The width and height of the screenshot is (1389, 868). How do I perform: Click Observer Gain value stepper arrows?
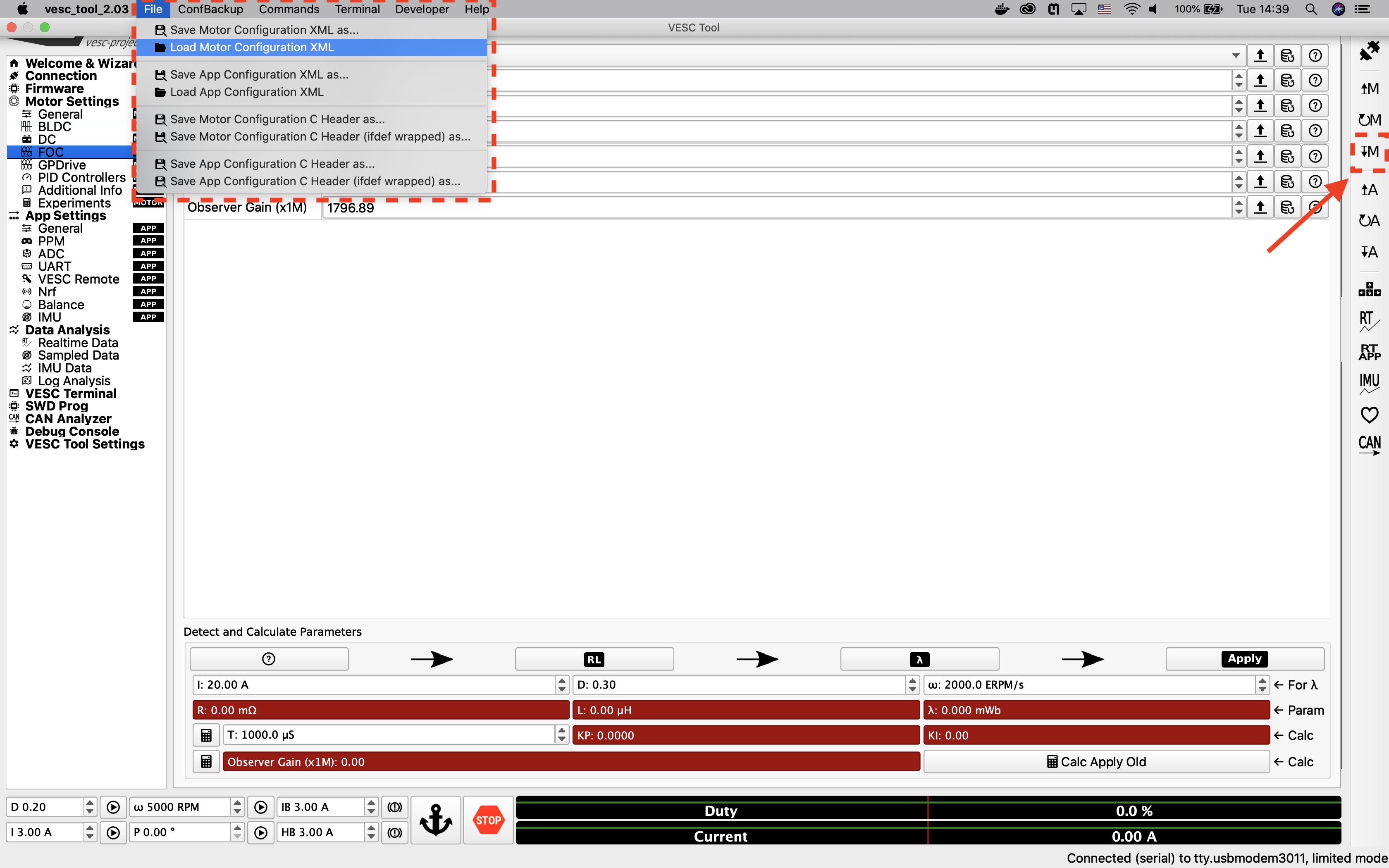tap(1239, 207)
